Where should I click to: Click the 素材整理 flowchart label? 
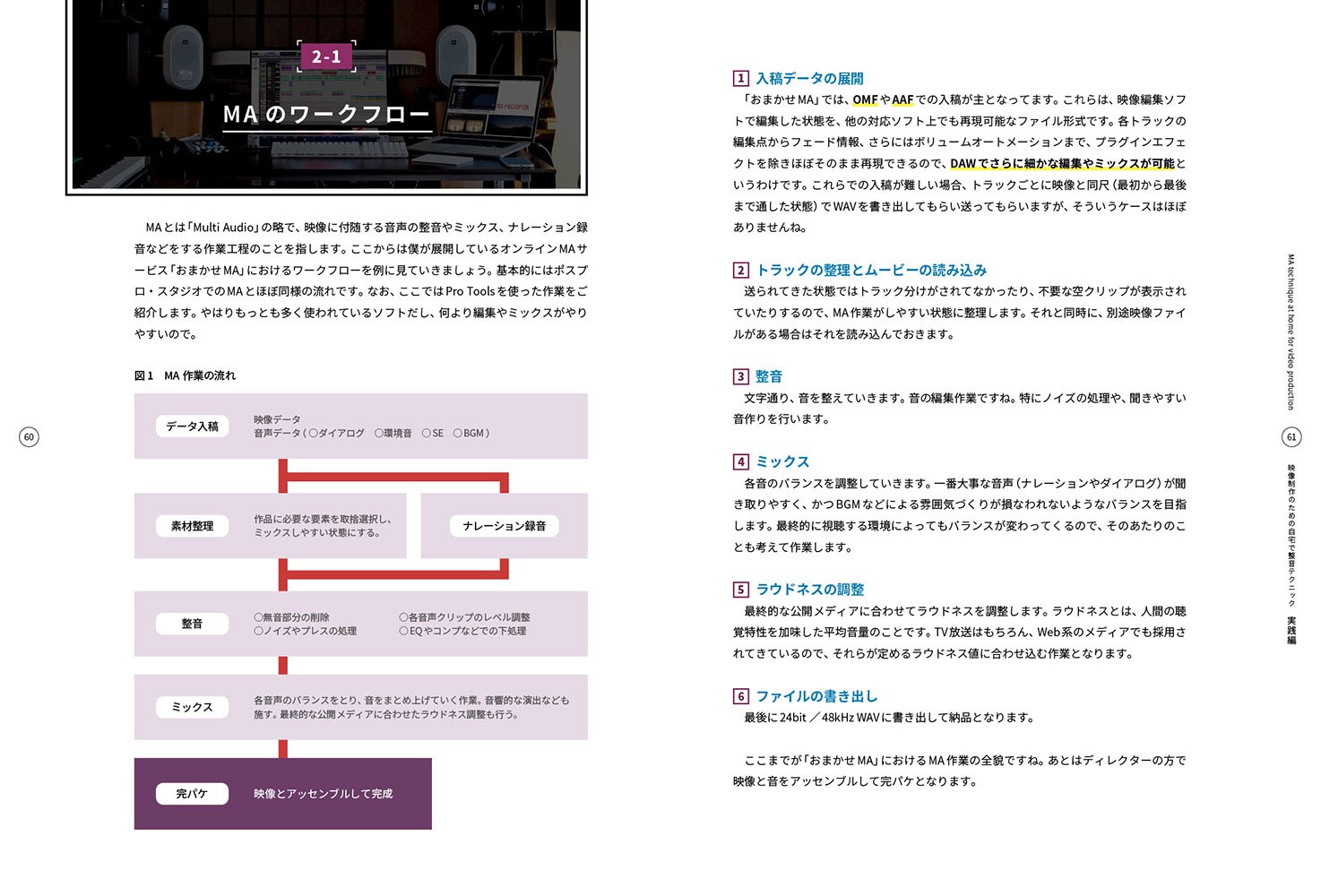point(192,526)
